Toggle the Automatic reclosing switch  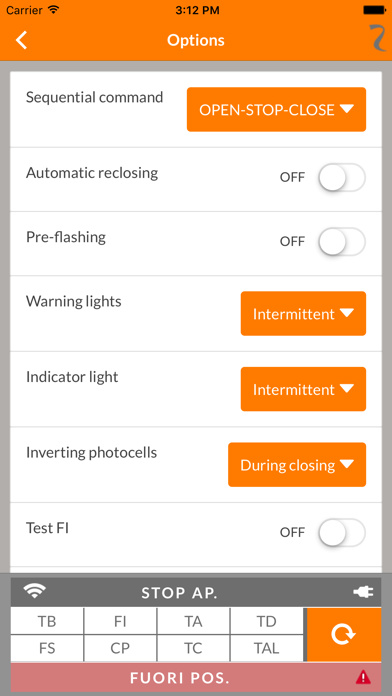[x=342, y=178]
